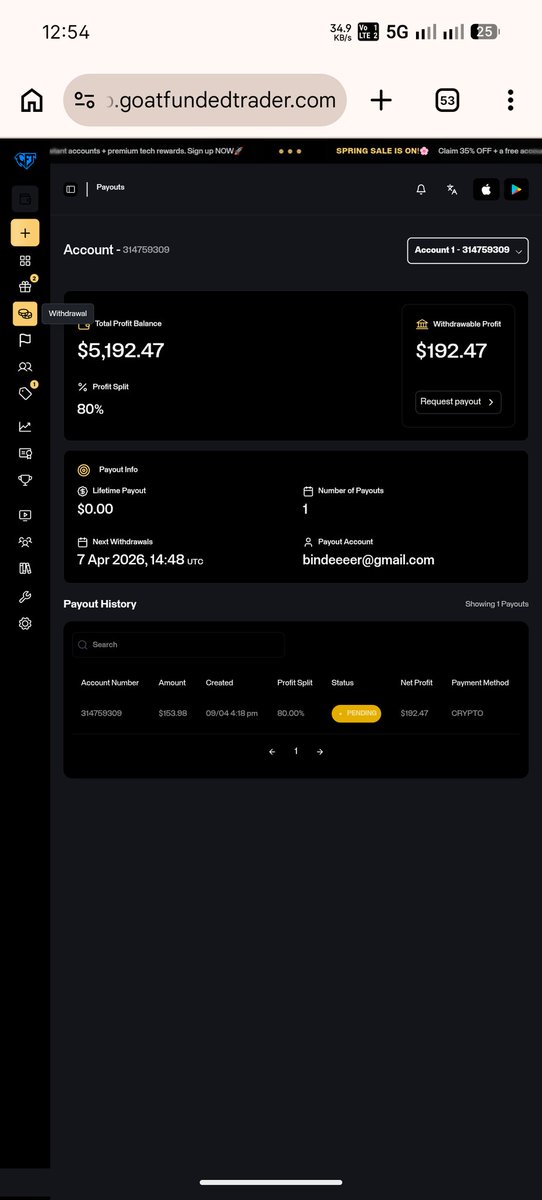This screenshot has height=1200, width=542.
Task: Open the notifications bell
Action: pos(421,189)
